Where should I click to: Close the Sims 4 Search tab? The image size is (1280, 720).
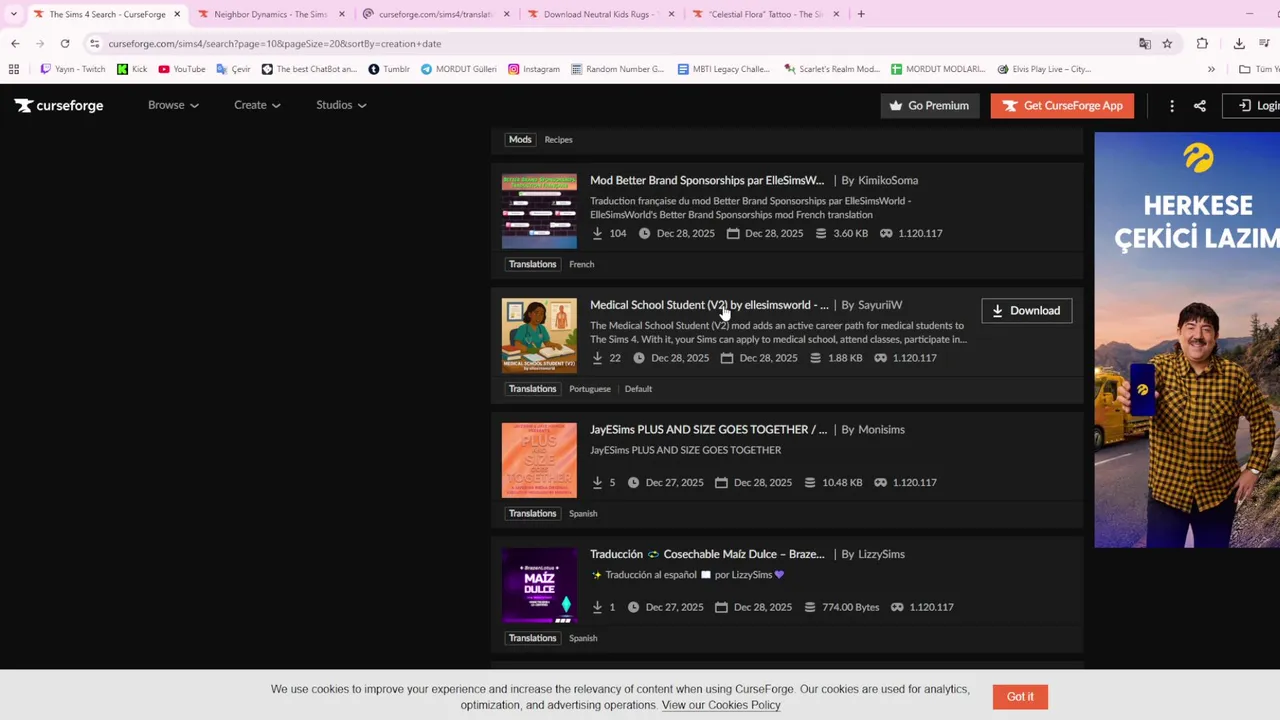177,14
